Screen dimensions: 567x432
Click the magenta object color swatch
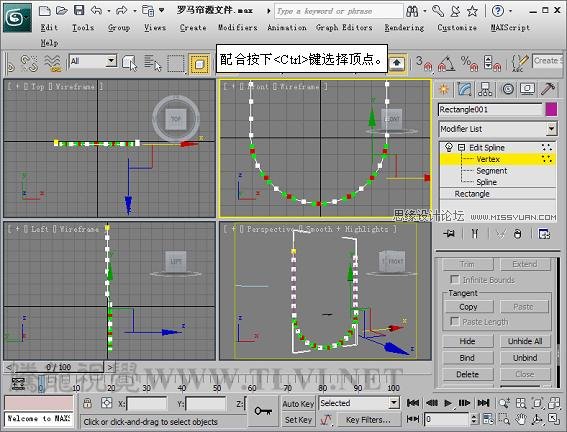click(551, 109)
